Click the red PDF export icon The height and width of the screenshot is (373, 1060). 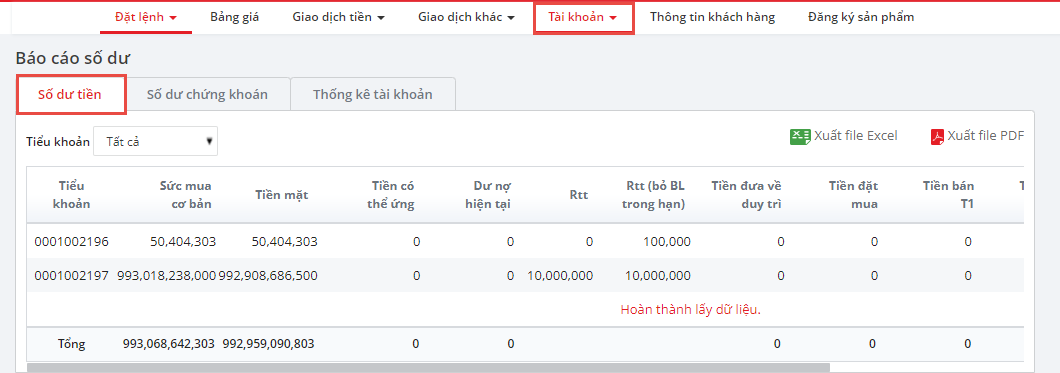coord(937,136)
